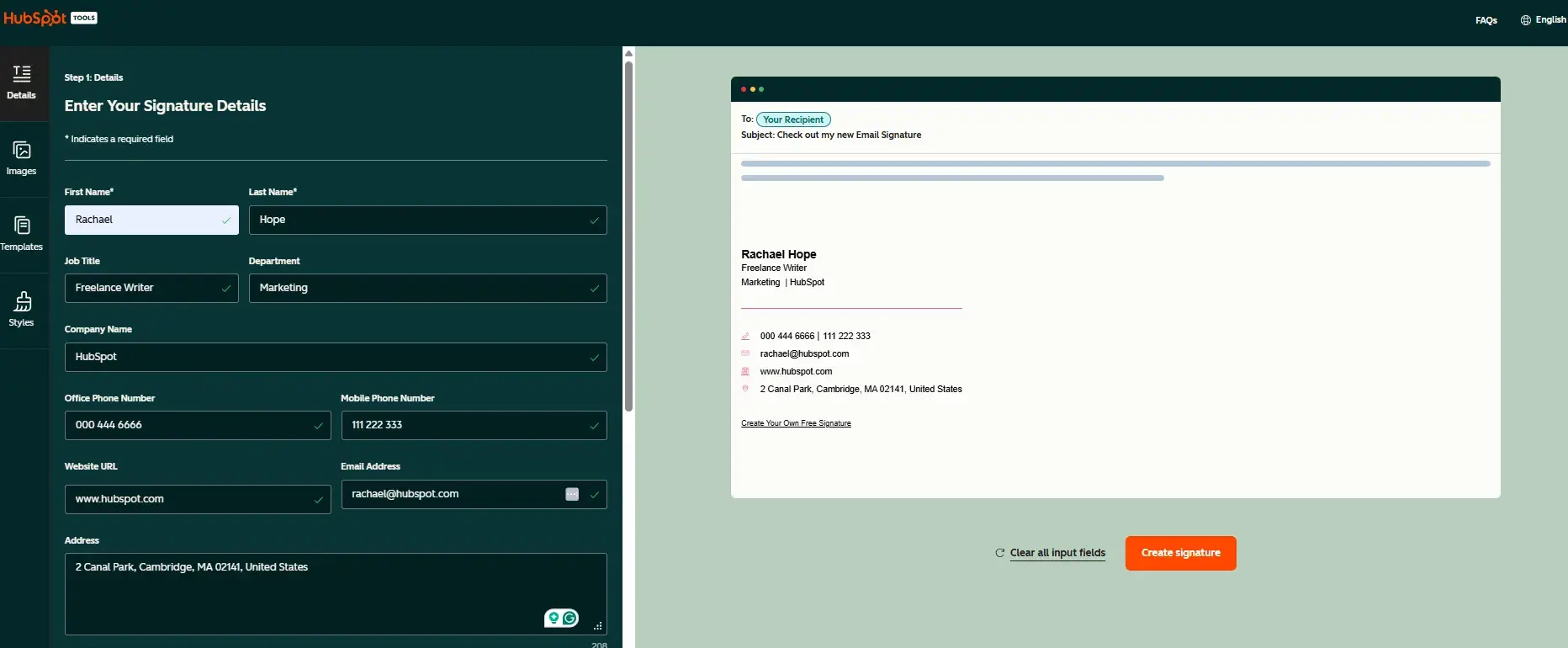Image resolution: width=1568 pixels, height=648 pixels.
Task: Edit the Department field containing Marketing
Action: (x=427, y=288)
